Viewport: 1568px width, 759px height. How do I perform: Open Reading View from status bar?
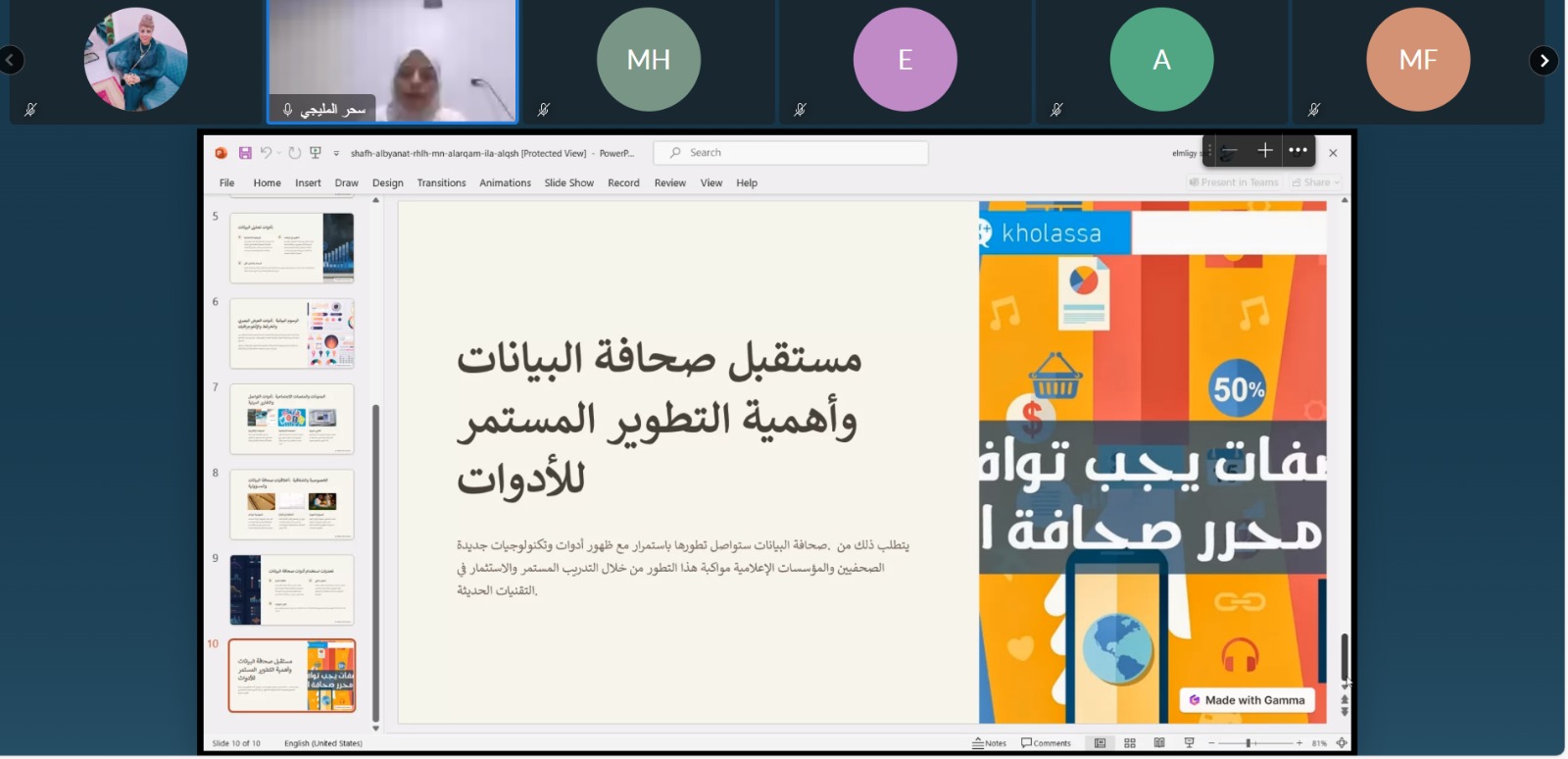1159,743
